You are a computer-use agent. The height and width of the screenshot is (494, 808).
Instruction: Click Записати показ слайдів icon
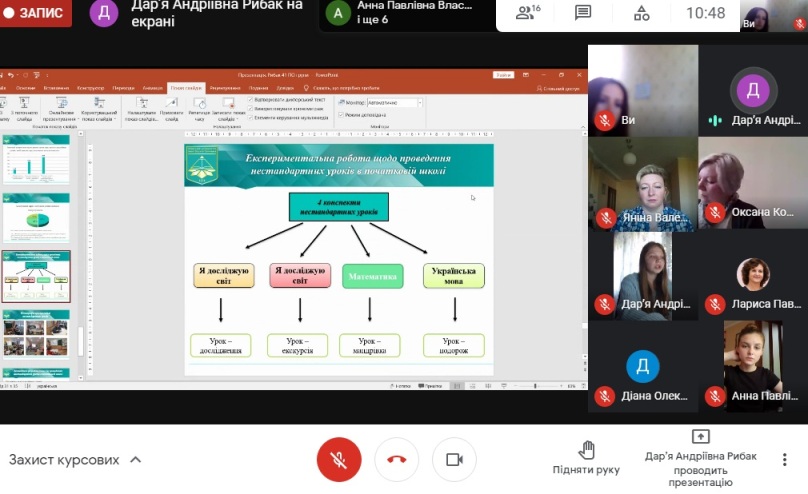click(228, 103)
